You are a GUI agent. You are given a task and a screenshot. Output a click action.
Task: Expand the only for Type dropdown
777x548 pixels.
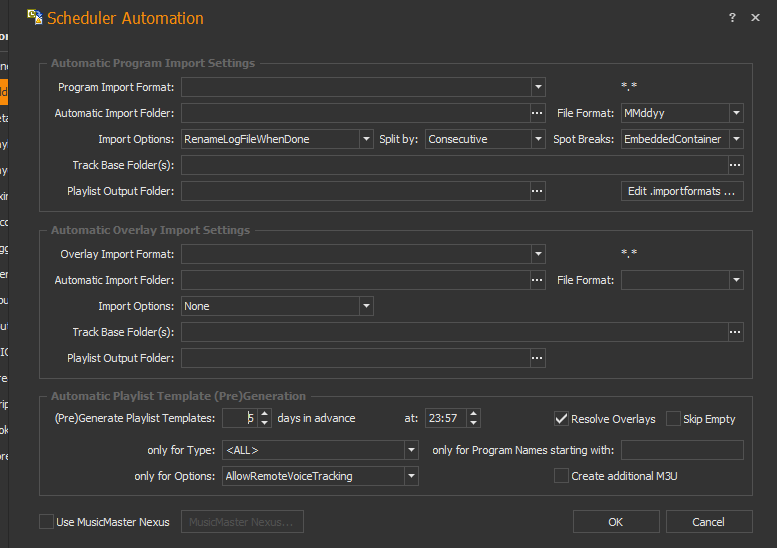(411, 450)
